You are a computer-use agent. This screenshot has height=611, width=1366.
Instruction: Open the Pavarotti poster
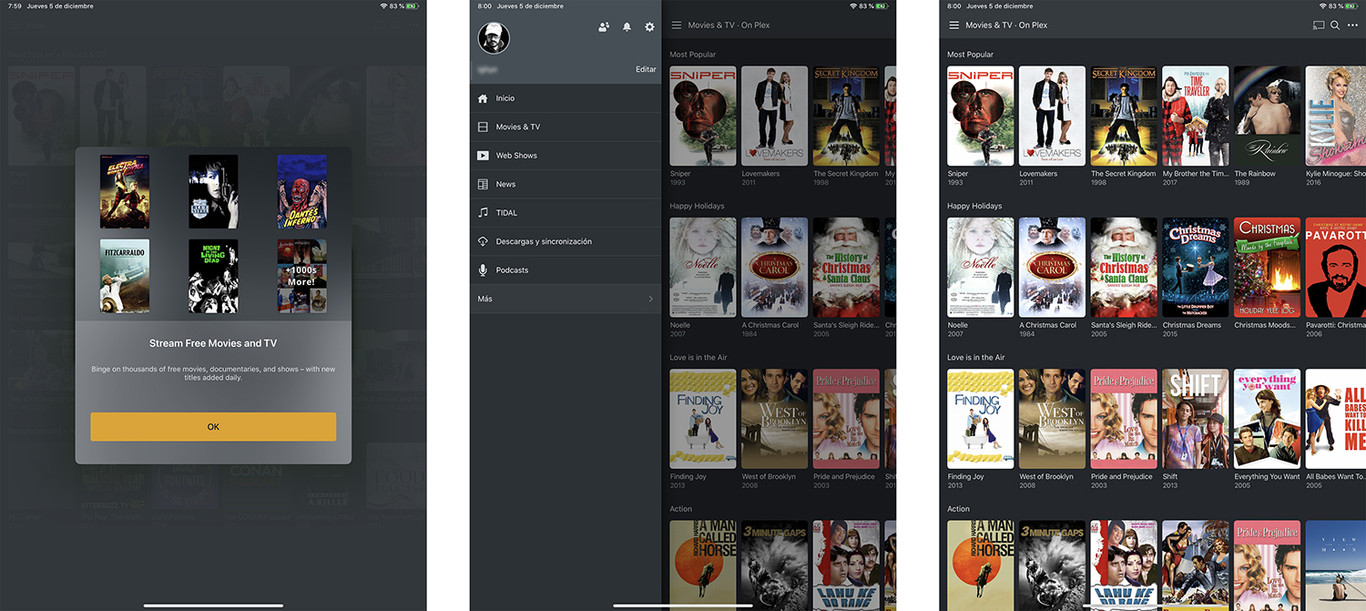1336,267
